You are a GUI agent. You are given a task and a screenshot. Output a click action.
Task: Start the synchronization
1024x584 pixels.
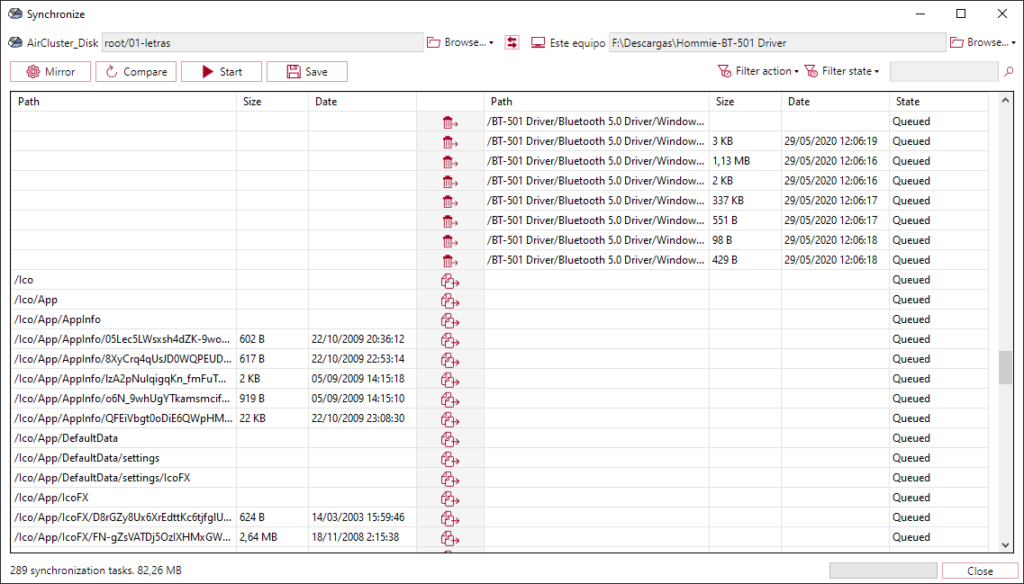click(221, 71)
